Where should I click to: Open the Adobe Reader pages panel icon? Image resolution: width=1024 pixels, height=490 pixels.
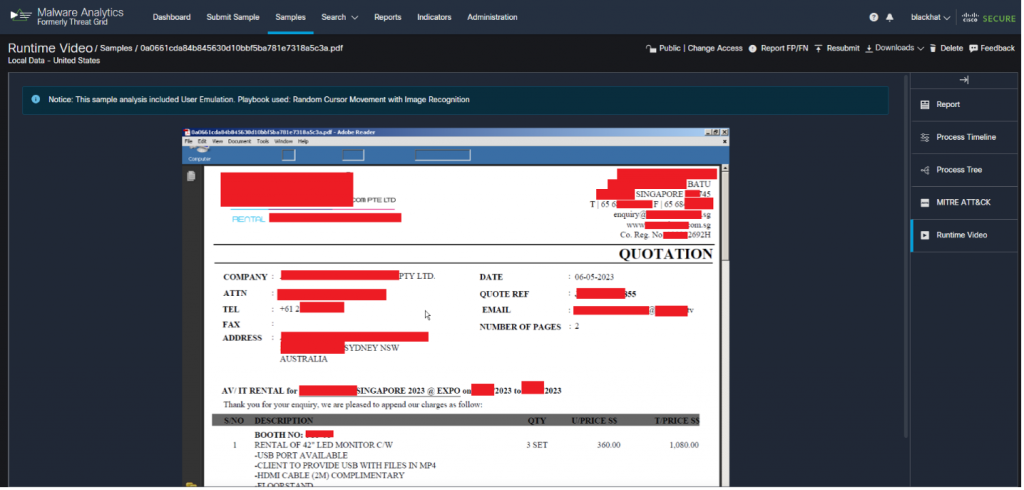point(190,177)
